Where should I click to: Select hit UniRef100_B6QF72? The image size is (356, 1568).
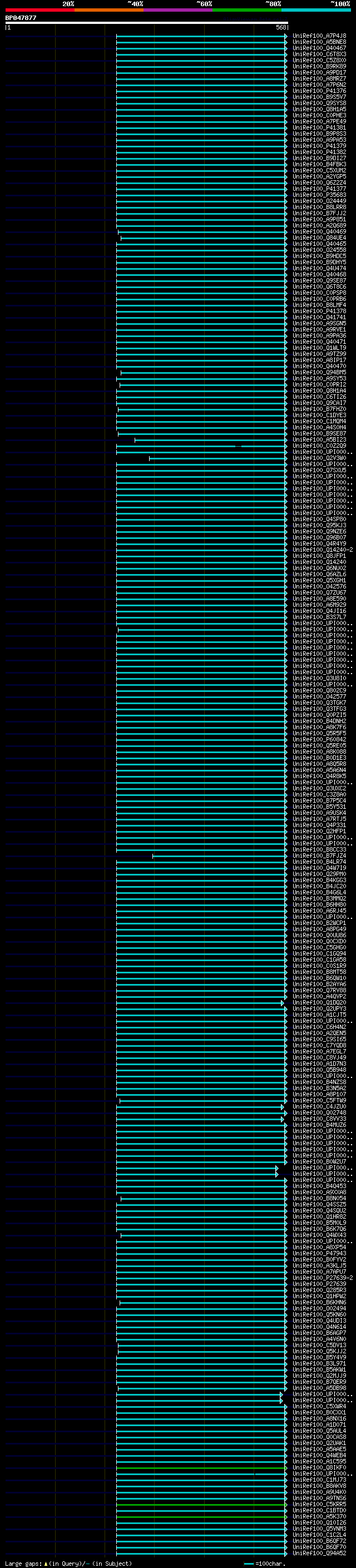[319, 1542]
